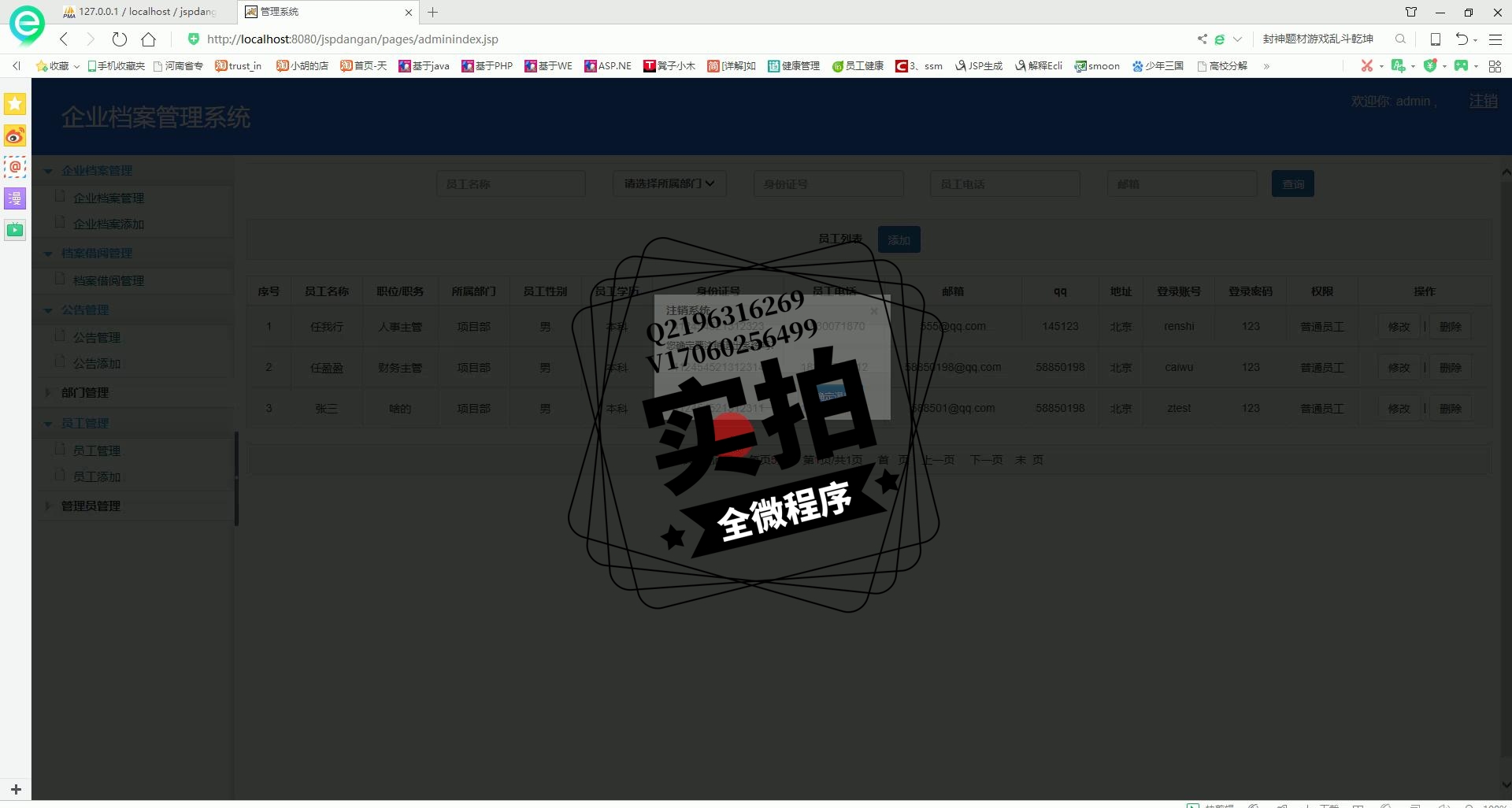
Task: Click the favorites star sidebar icon
Action: pos(15,104)
